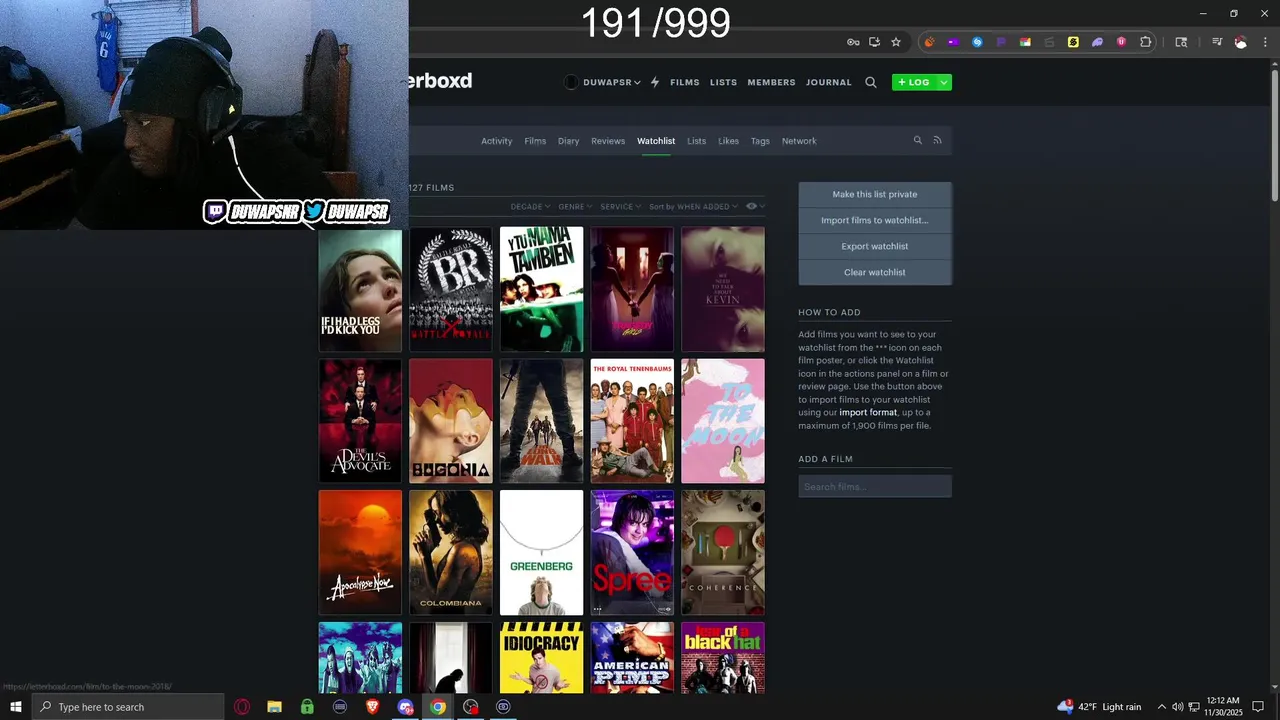Open the Network tab

tap(799, 141)
